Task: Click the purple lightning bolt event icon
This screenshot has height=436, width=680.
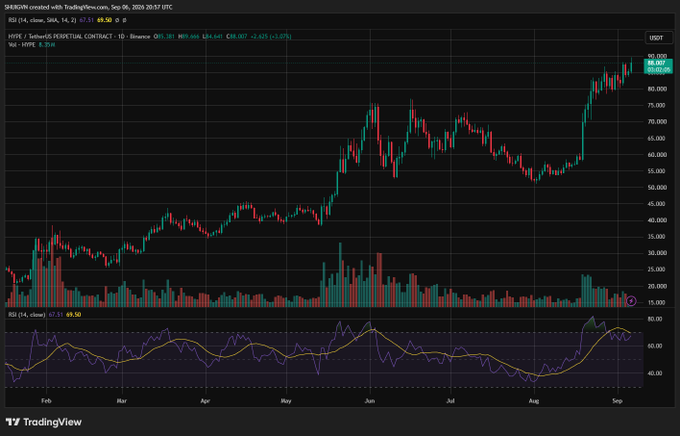Action: coord(631,300)
